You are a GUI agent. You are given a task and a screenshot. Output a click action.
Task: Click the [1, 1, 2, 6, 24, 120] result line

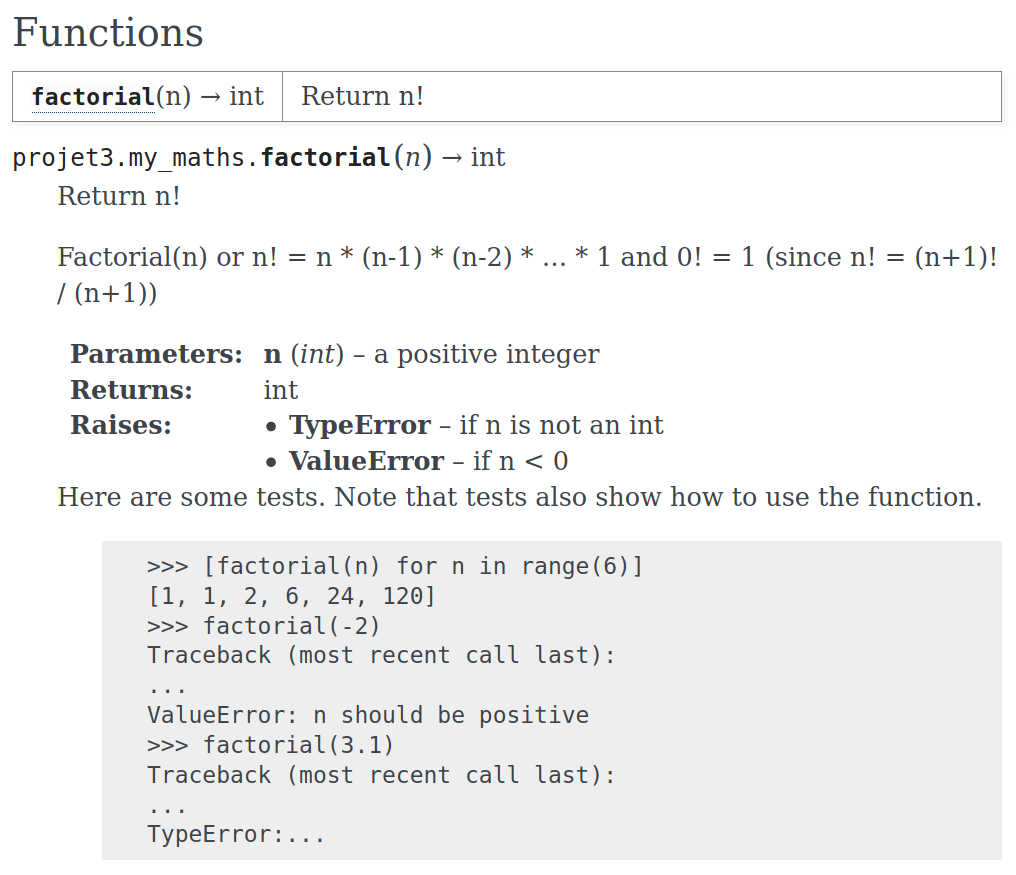click(292, 596)
